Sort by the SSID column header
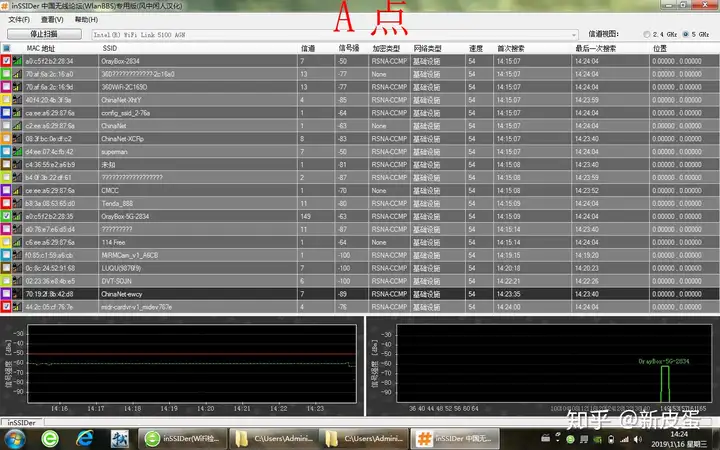This screenshot has width=720, height=450. click(x=110, y=48)
